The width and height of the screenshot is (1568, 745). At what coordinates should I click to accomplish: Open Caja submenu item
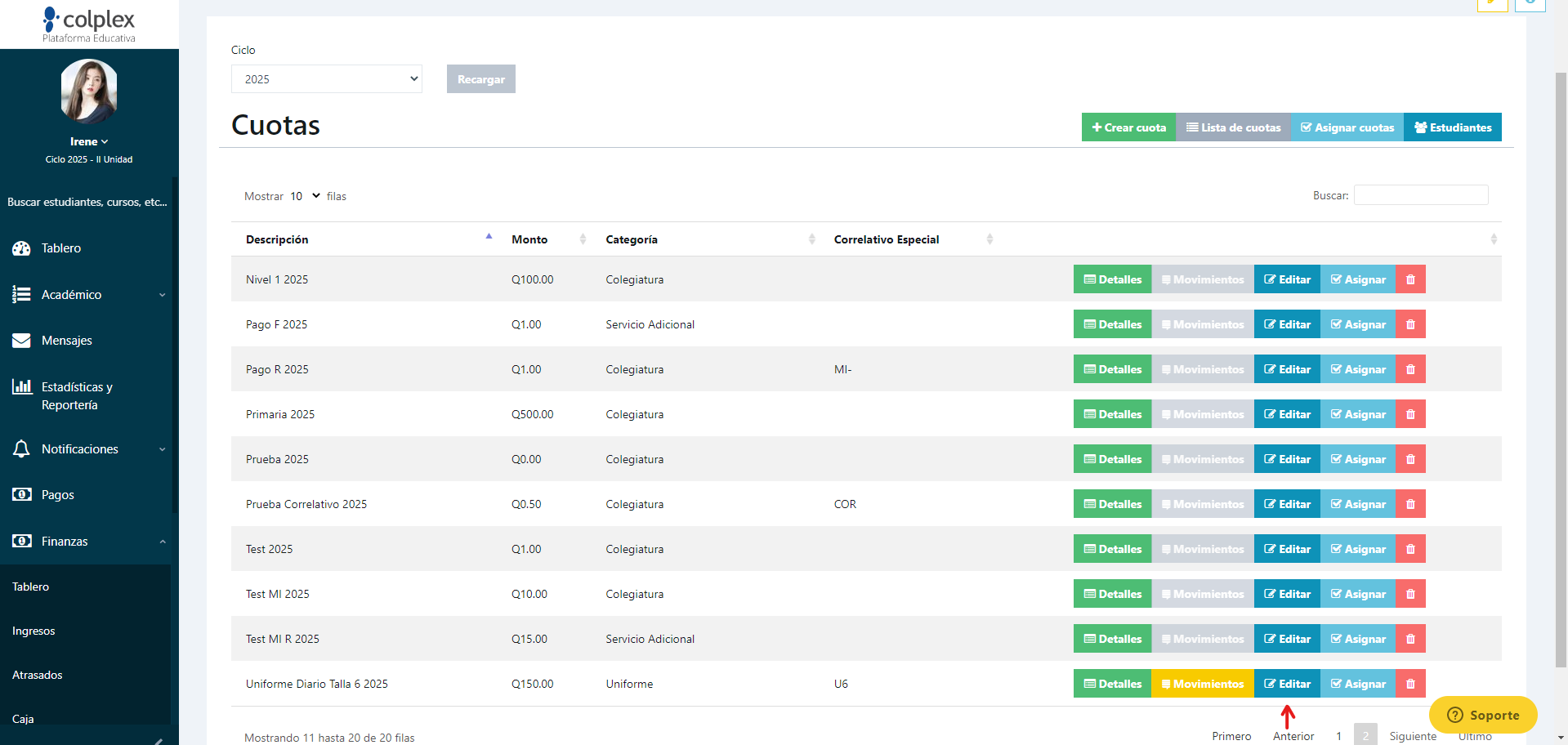(x=23, y=719)
